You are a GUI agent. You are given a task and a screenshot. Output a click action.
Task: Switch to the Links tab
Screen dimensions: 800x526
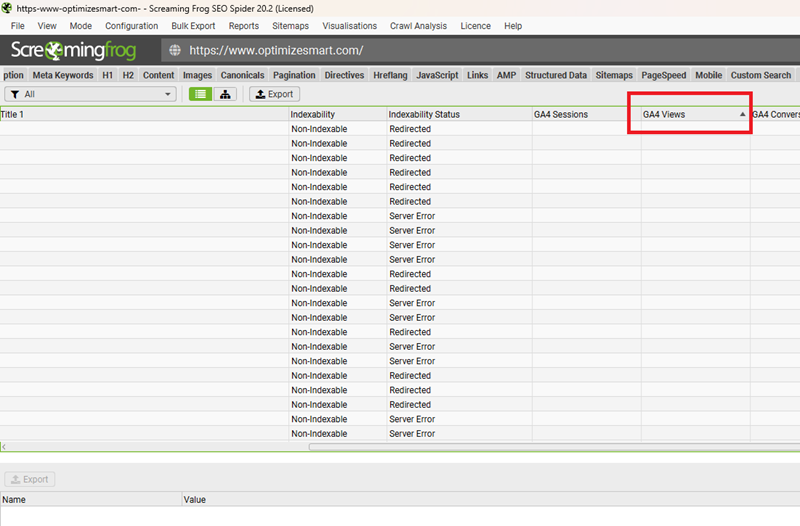pyautogui.click(x=478, y=75)
